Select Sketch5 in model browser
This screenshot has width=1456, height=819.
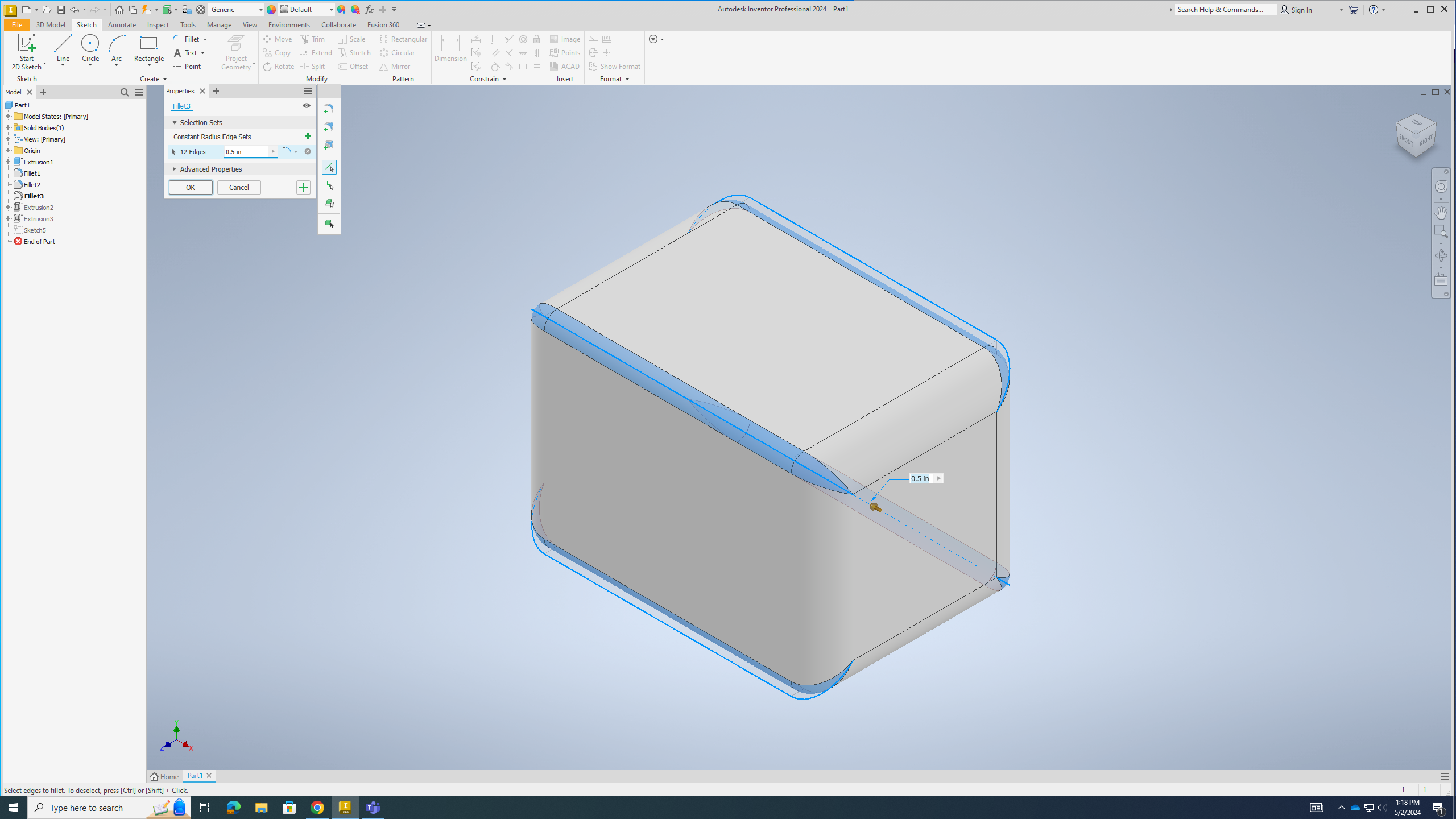coord(35,230)
